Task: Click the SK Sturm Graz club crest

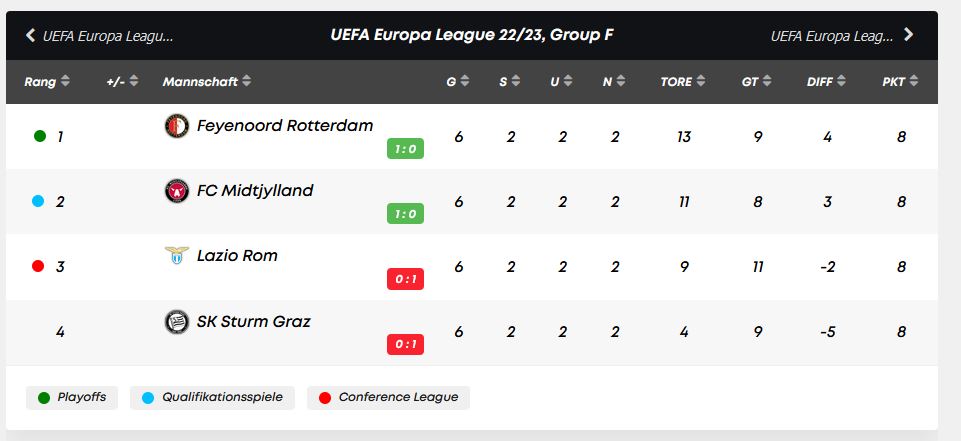Action: coord(177,322)
